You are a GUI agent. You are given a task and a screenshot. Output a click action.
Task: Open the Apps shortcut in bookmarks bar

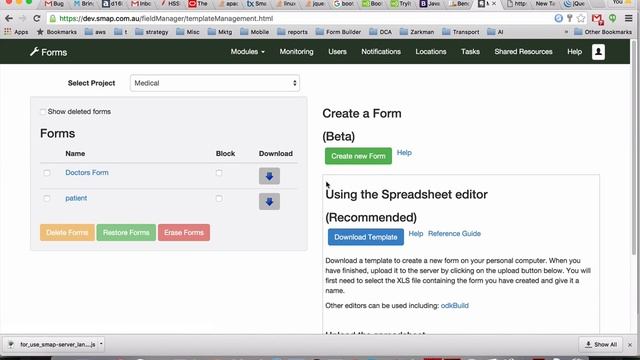(16, 32)
